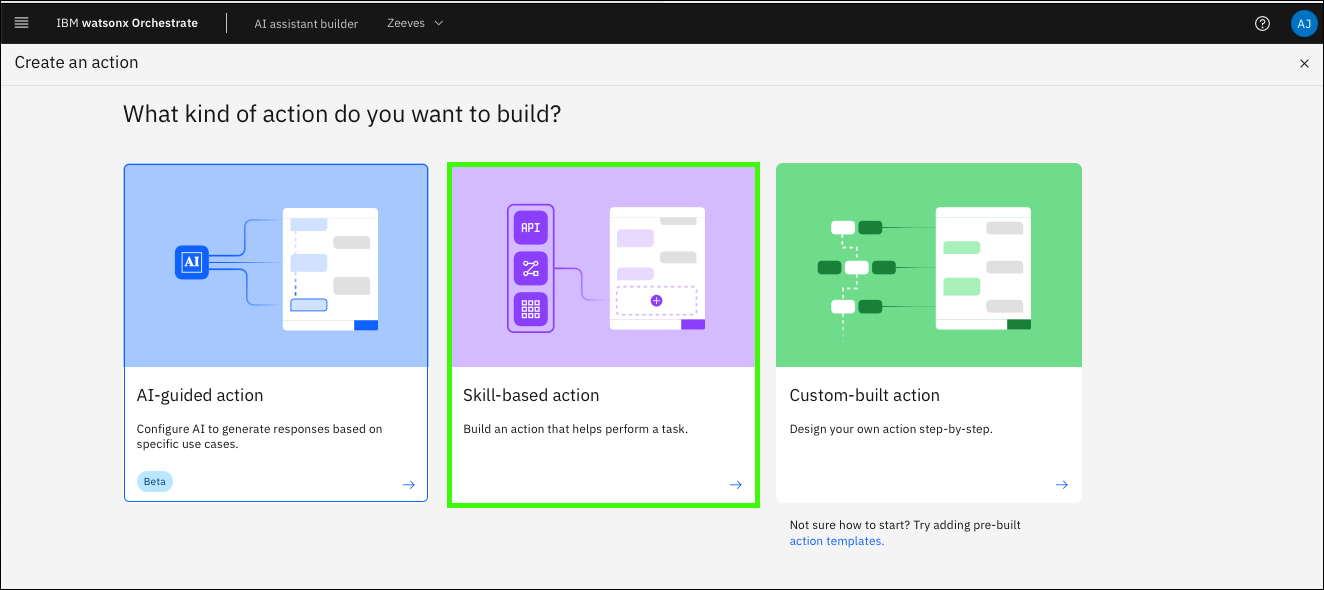Select the Skill-based action title

531,395
